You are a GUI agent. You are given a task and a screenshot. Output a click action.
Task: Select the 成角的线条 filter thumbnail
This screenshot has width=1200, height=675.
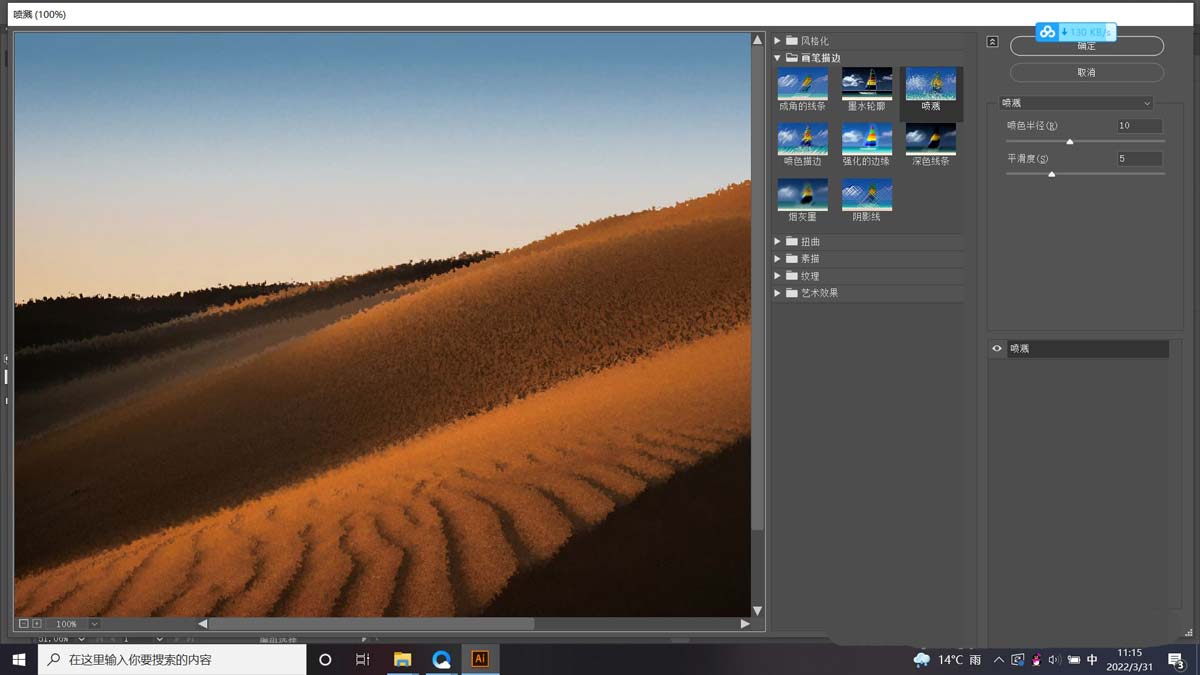coord(802,84)
